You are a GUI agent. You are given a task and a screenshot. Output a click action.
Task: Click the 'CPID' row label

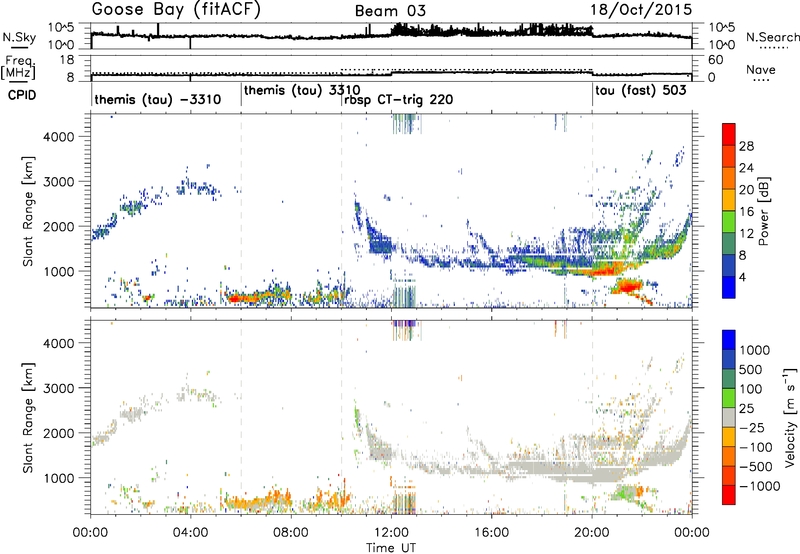22,95
